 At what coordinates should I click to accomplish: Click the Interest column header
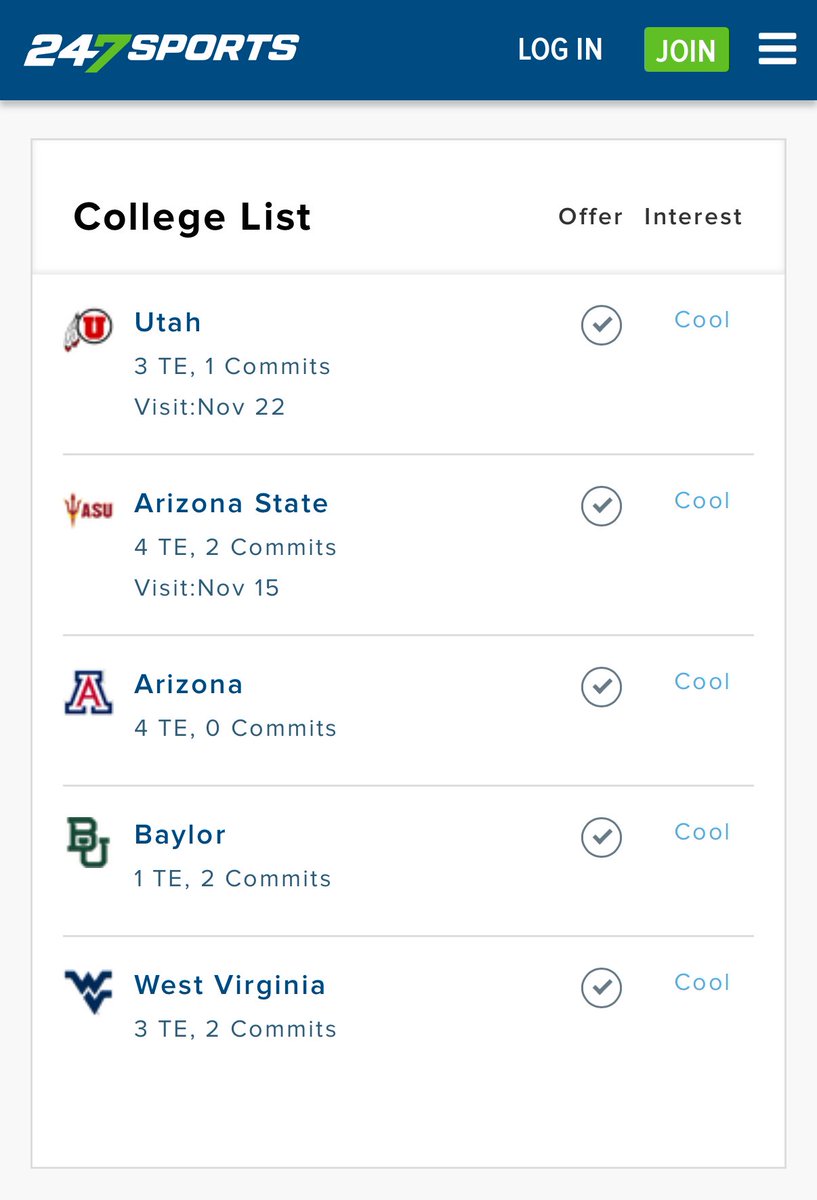click(x=693, y=217)
